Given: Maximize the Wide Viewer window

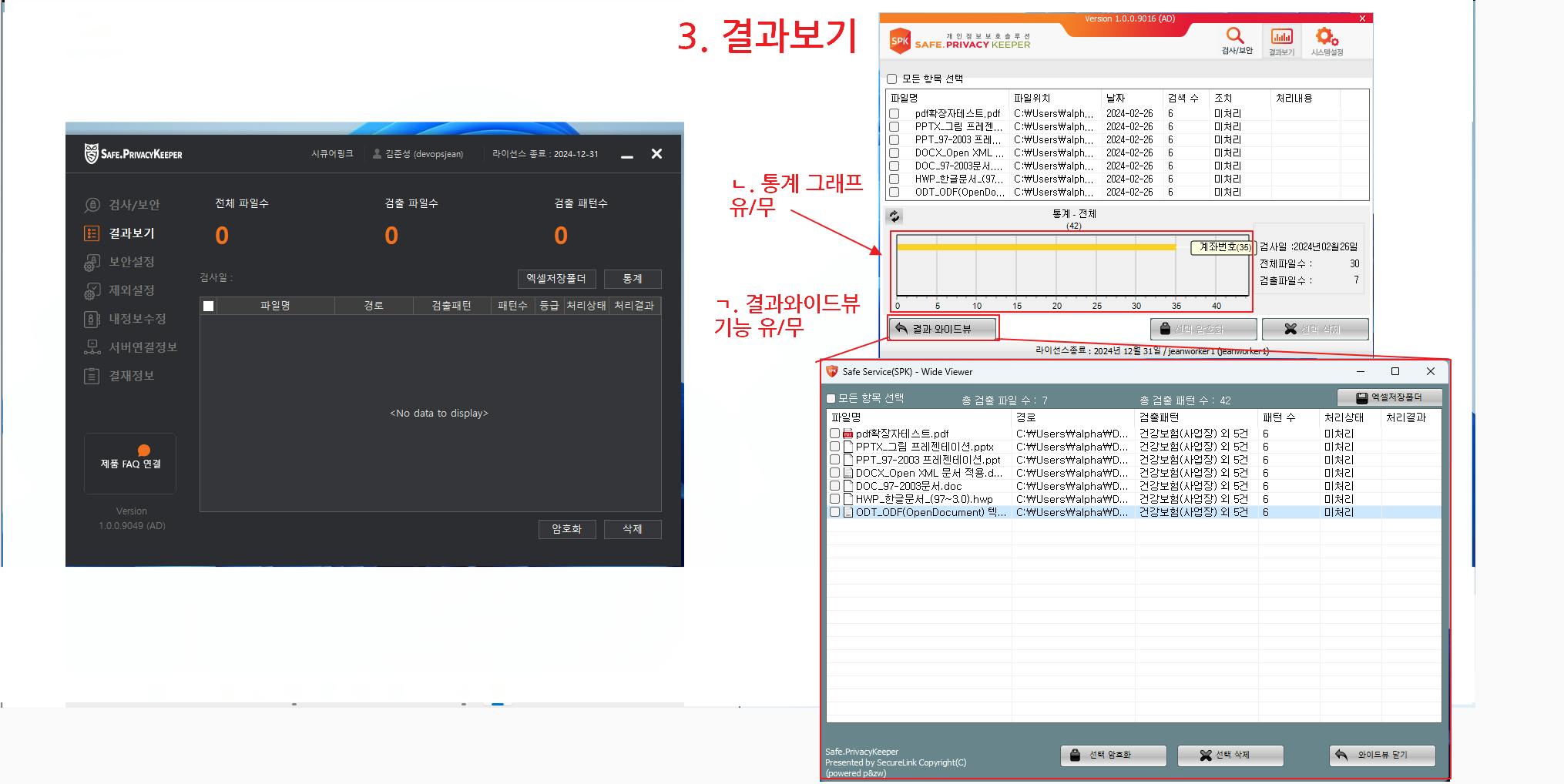Looking at the screenshot, I should pyautogui.click(x=1395, y=372).
